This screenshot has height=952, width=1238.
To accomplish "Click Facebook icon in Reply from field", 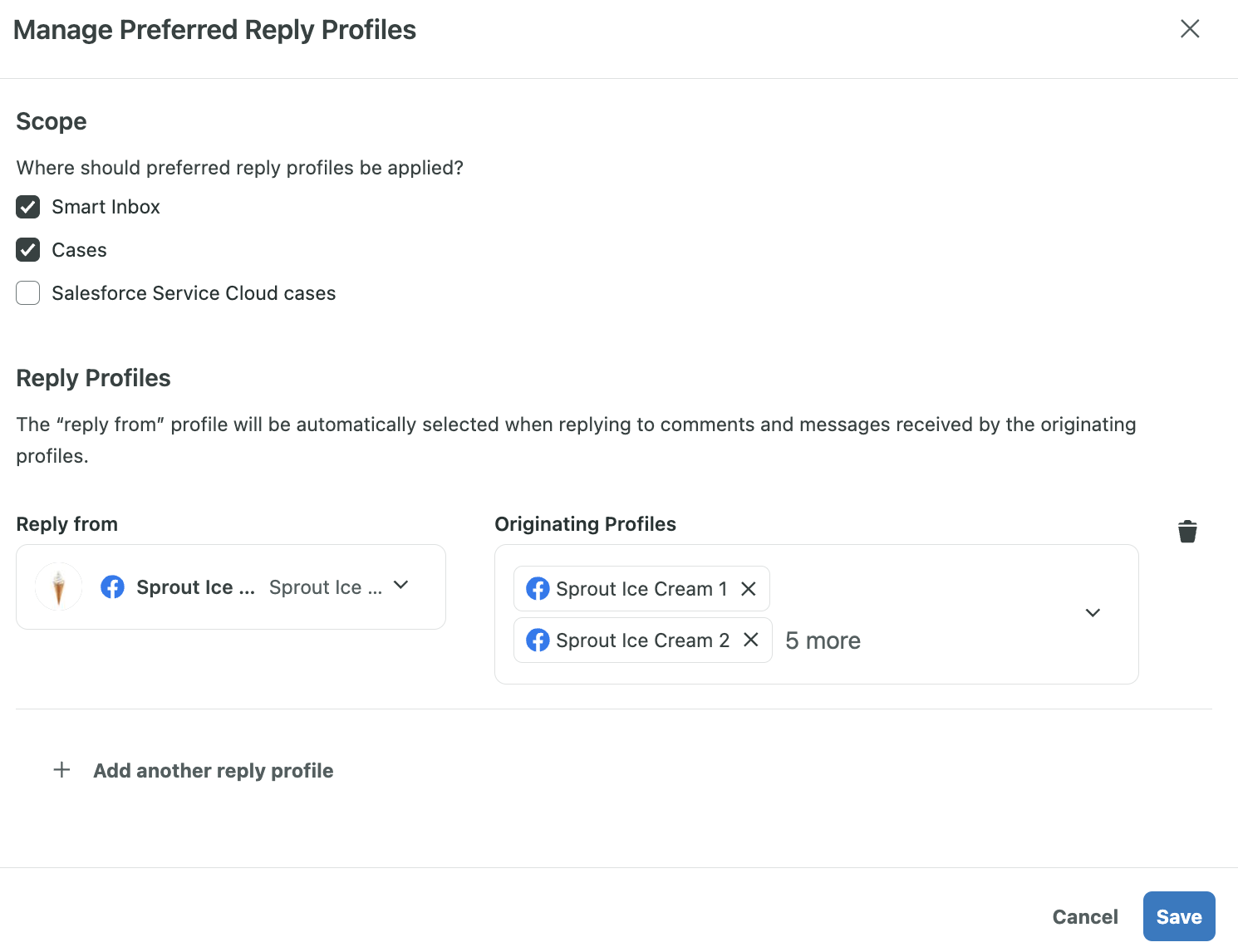I will click(112, 587).
